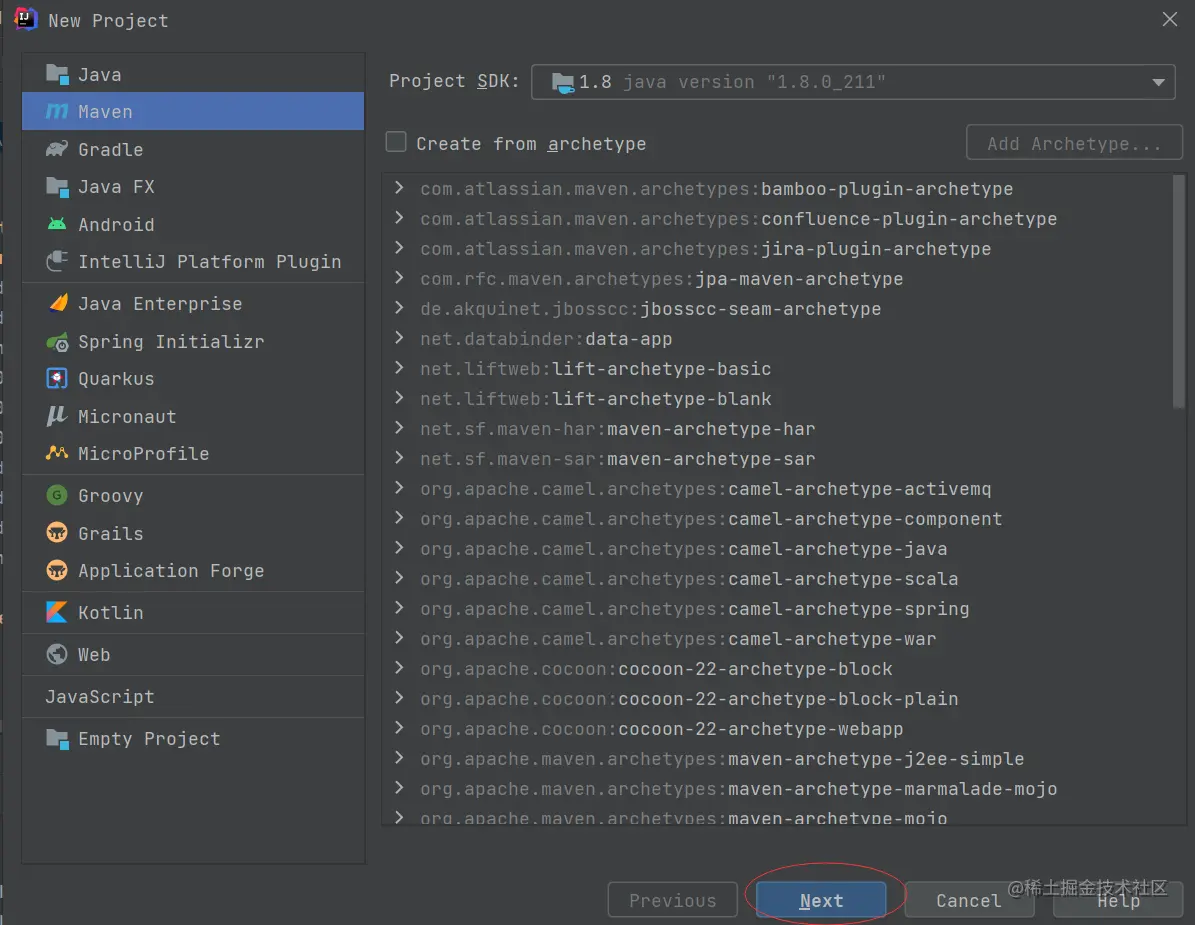Click the Android robot icon

tap(57, 224)
